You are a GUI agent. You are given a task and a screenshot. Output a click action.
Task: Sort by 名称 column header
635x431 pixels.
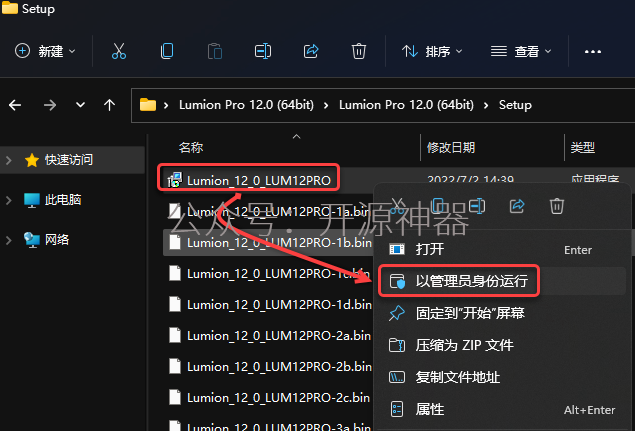pos(191,147)
